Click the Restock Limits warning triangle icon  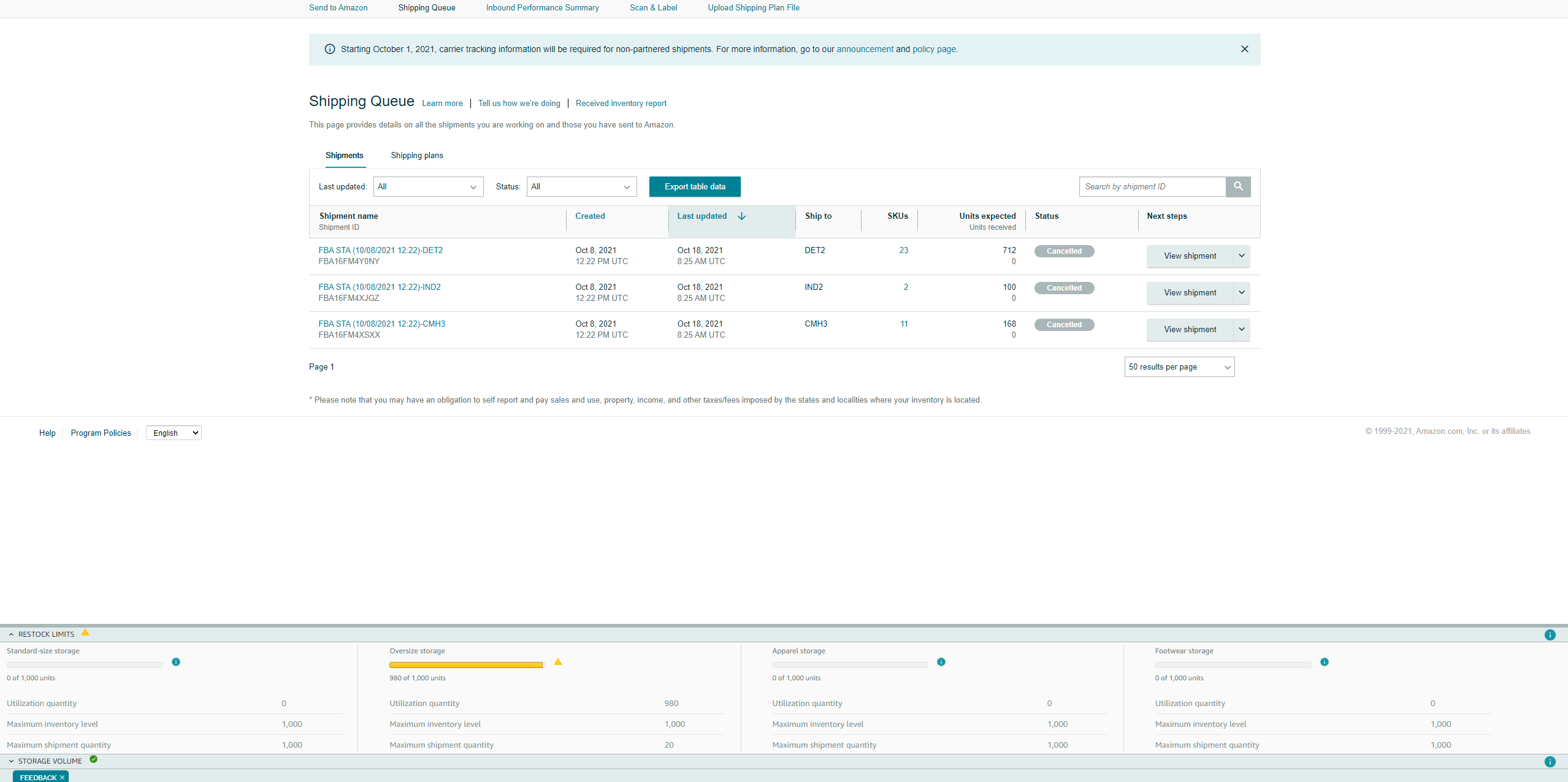click(85, 632)
